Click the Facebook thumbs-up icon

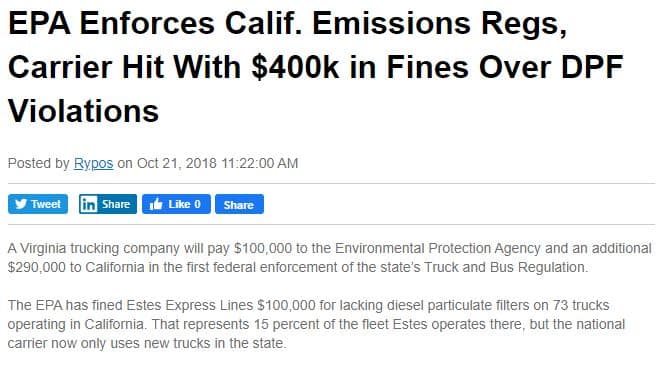pos(156,204)
